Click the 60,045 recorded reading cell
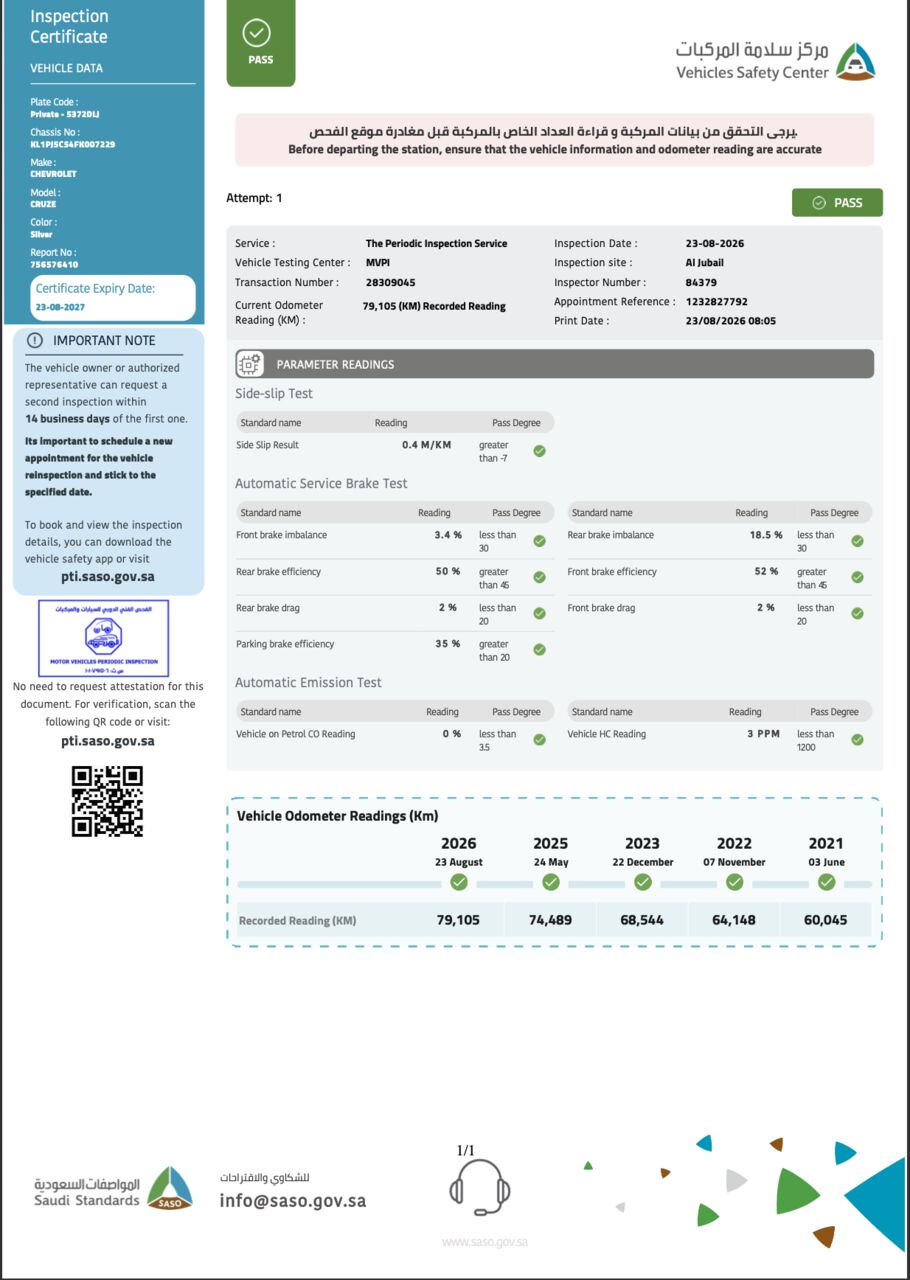This screenshot has height=1280, width=910. click(x=826, y=920)
